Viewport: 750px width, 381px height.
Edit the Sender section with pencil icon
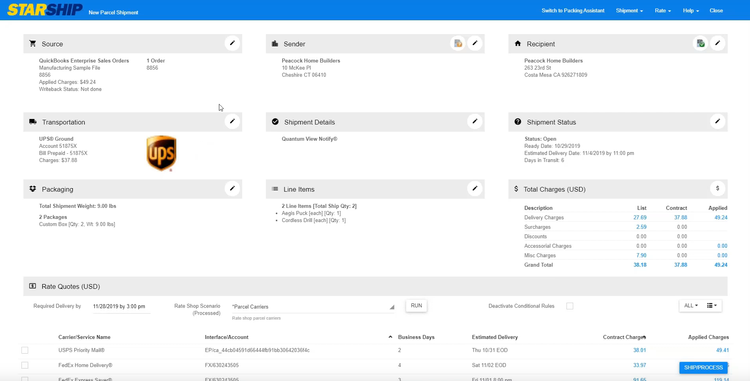[x=474, y=44]
